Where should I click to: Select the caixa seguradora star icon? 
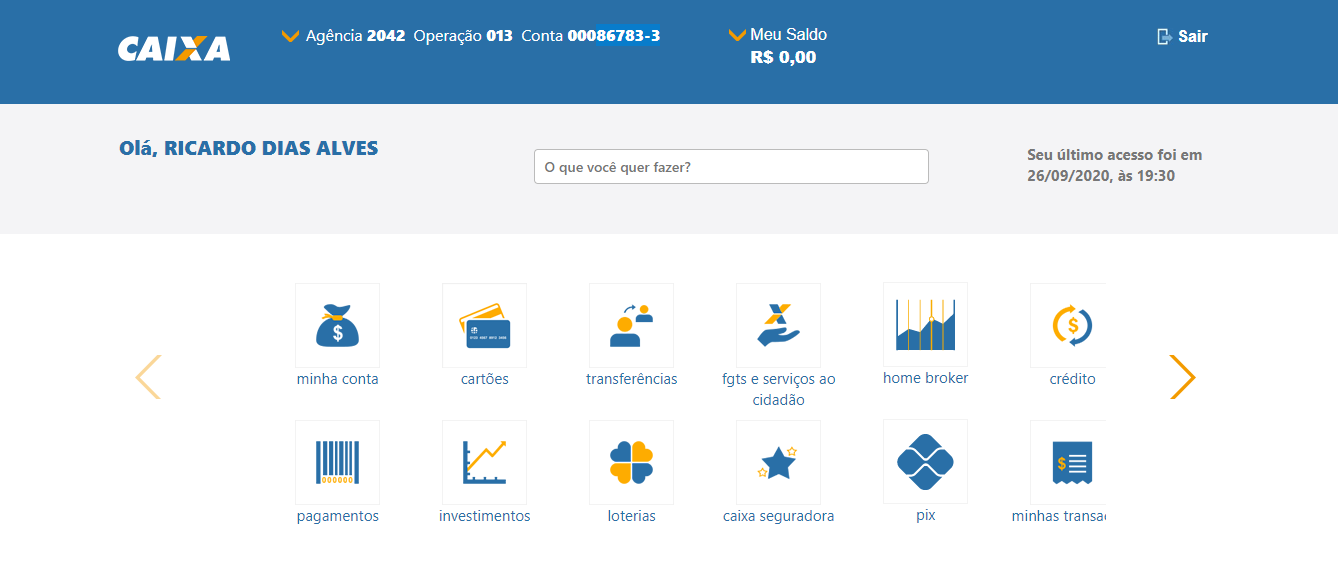[778, 463]
